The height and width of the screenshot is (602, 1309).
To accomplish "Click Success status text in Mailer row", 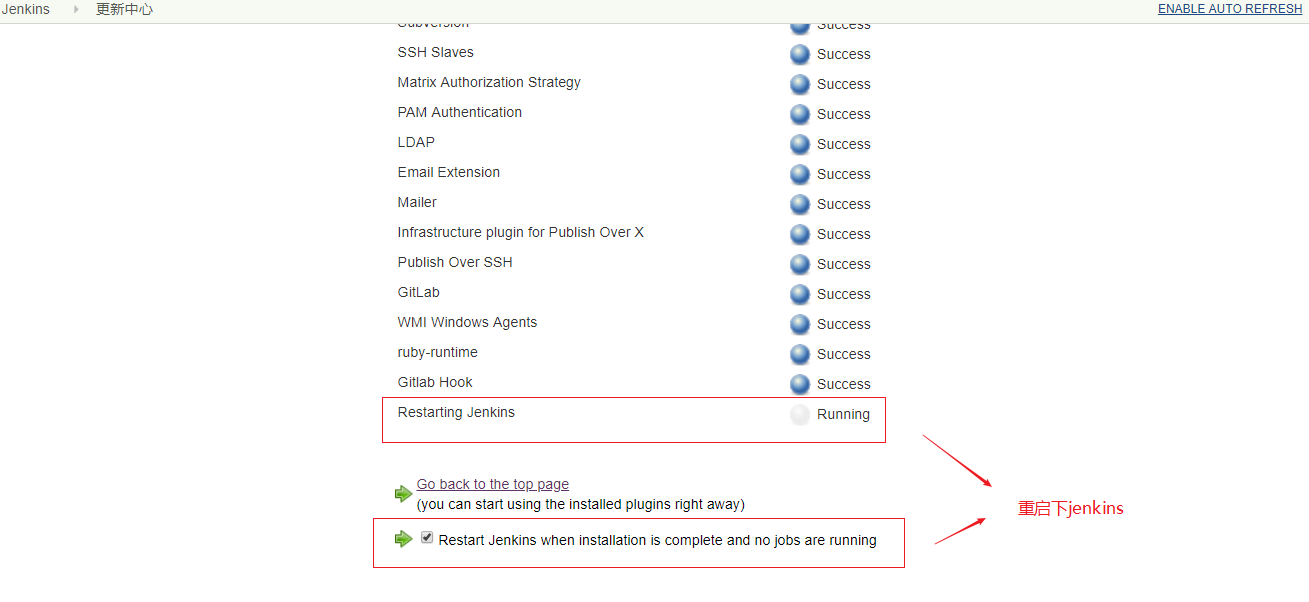I will [844, 204].
